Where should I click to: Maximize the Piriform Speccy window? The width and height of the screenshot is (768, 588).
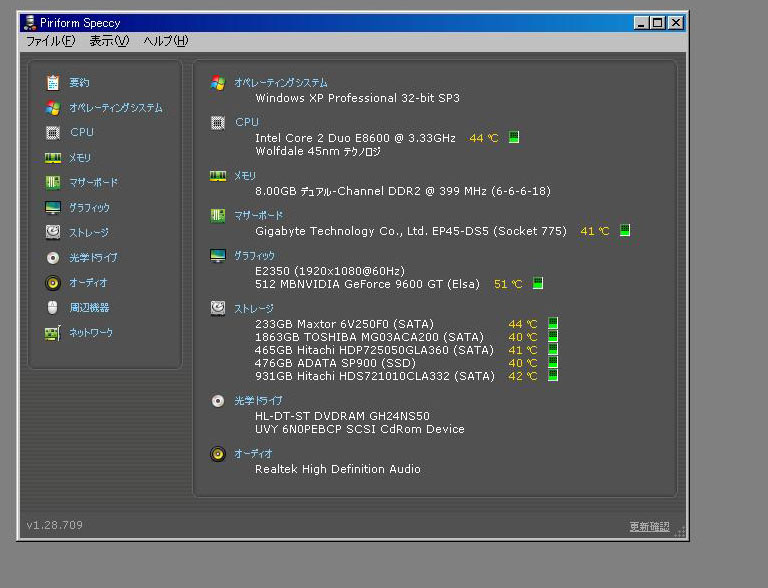click(658, 23)
